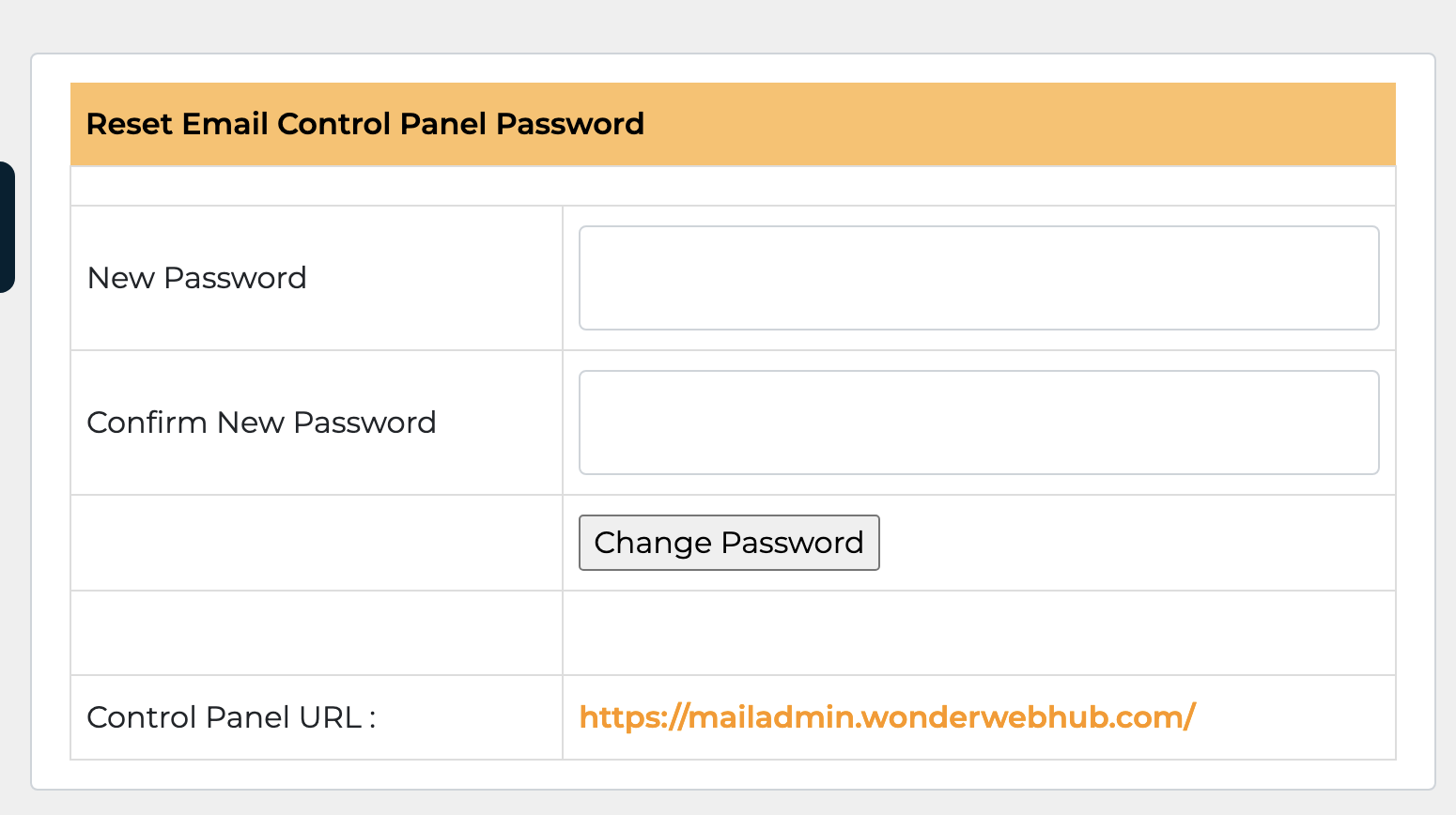Click the "New Password" label text
Viewport: 1456px width, 815px height.
pyautogui.click(x=196, y=278)
